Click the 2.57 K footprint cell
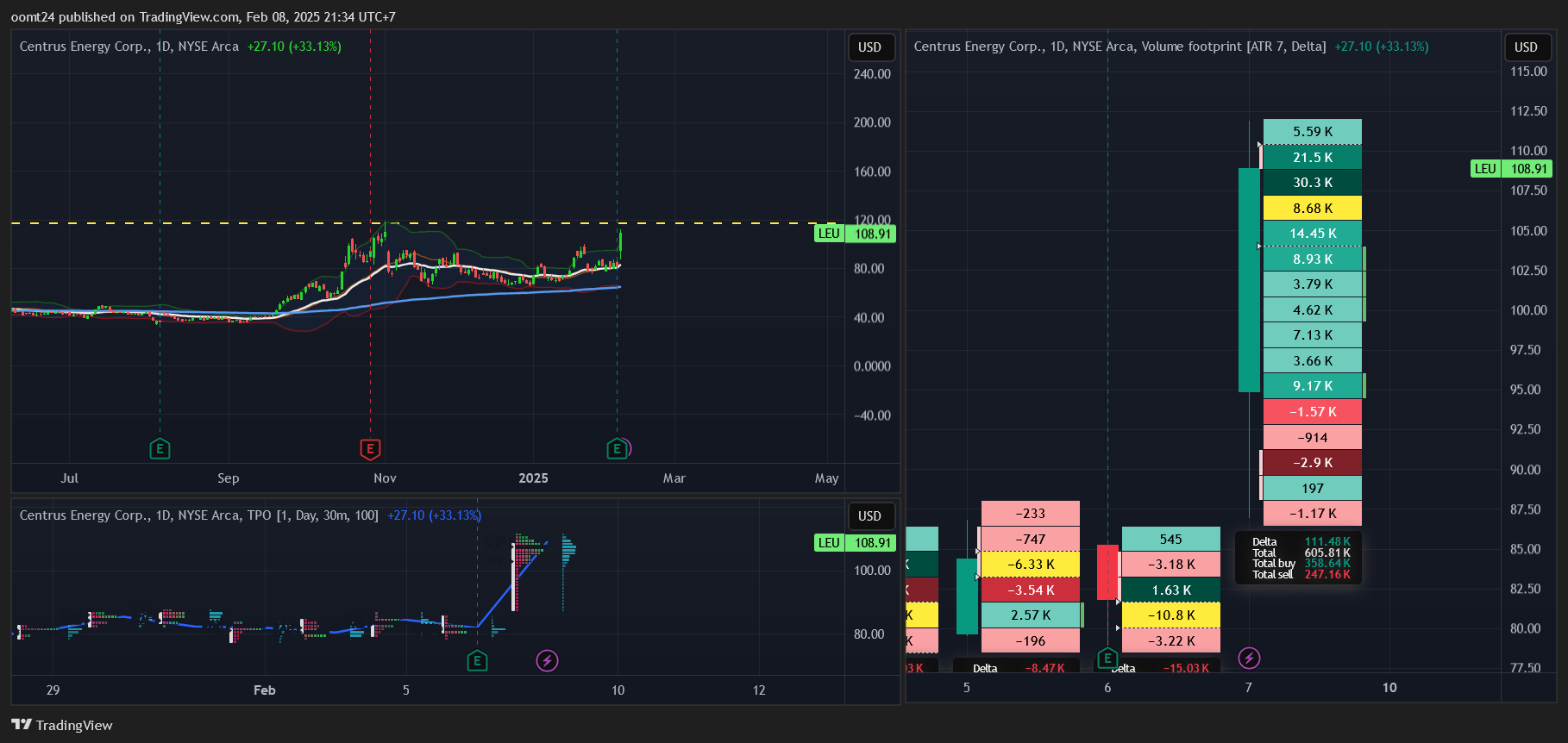The height and width of the screenshot is (743, 1568). pos(1031,615)
